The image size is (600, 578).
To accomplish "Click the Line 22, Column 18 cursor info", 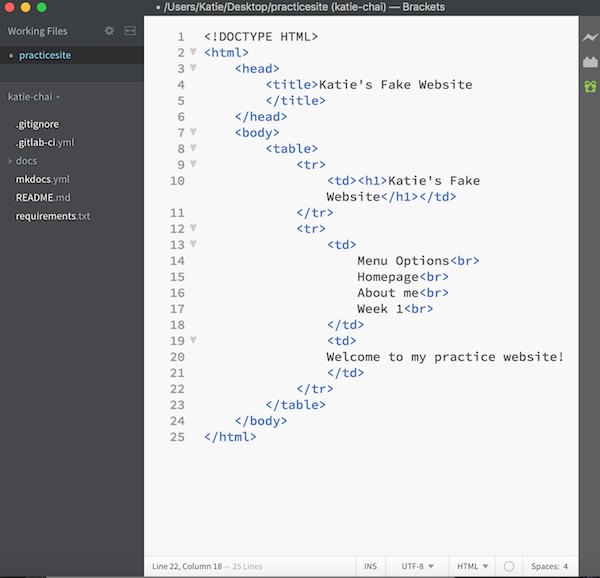I will tap(187, 566).
